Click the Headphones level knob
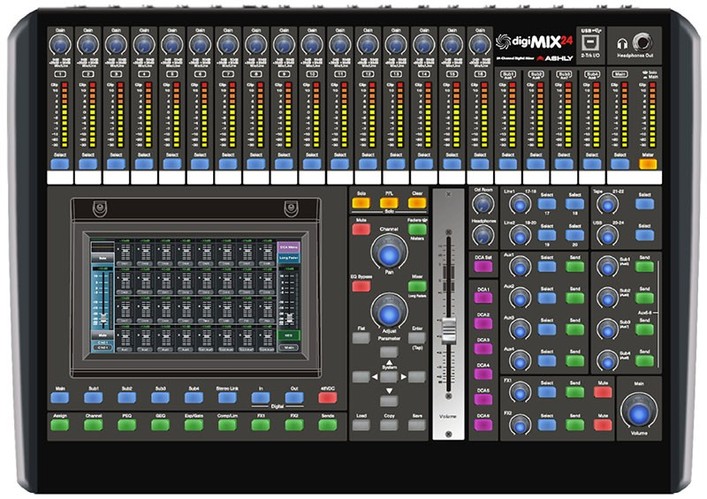The width and height of the screenshot is (707, 499). point(483,235)
